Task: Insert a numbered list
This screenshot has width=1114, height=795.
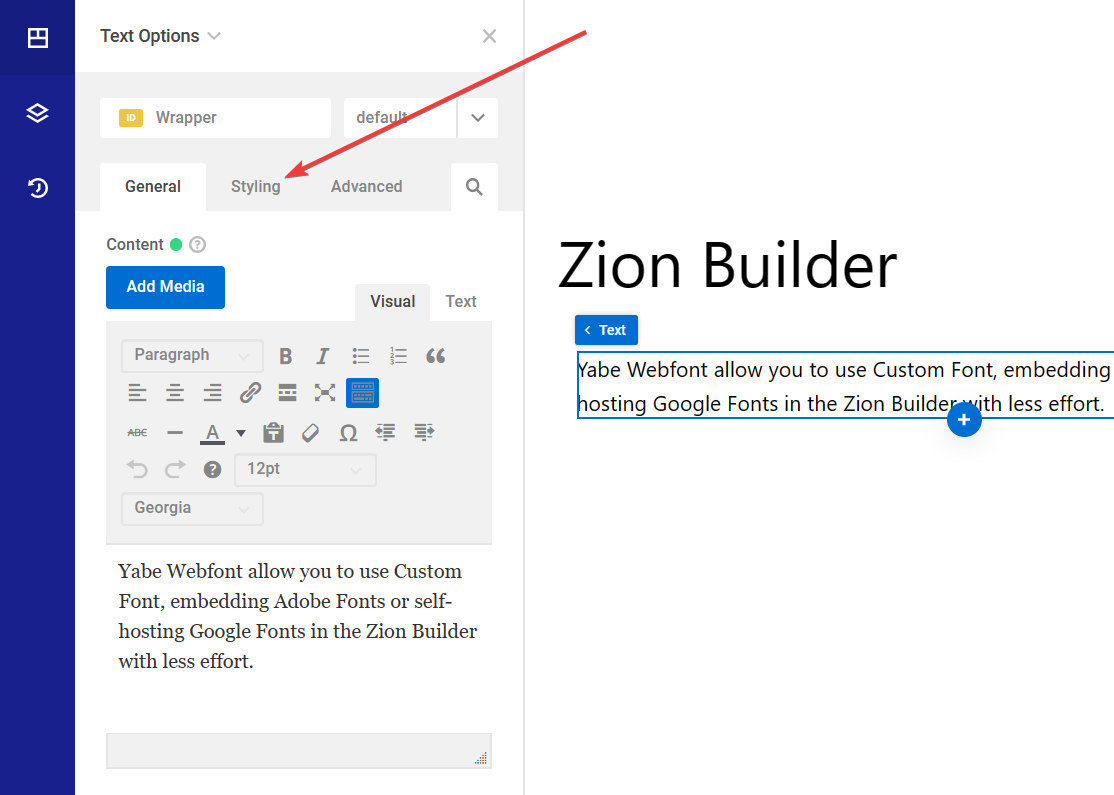Action: coord(398,356)
